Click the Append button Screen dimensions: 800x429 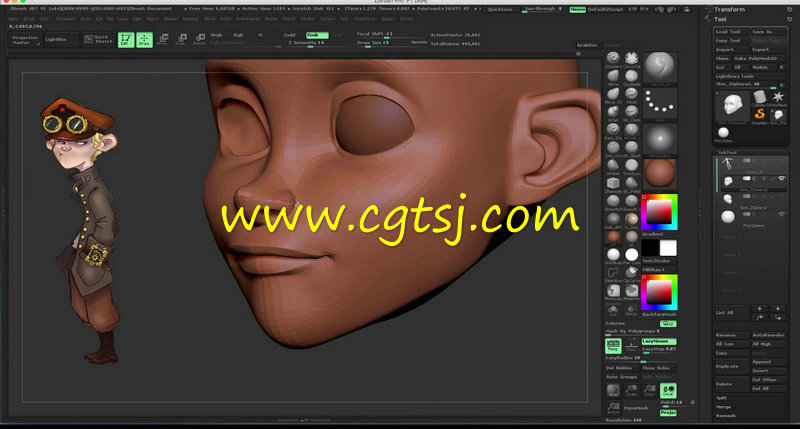point(769,362)
